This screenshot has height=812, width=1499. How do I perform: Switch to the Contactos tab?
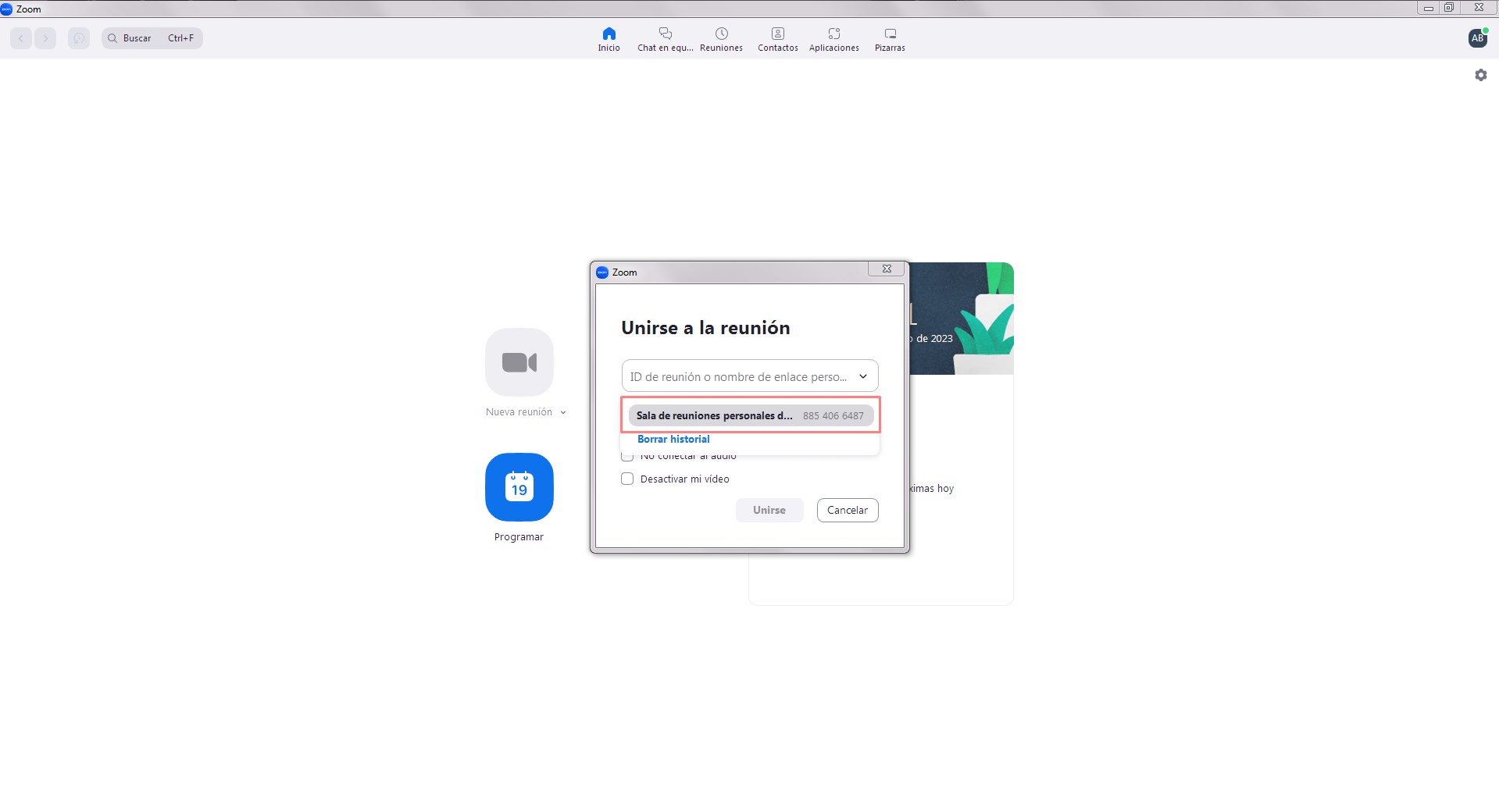coord(777,39)
